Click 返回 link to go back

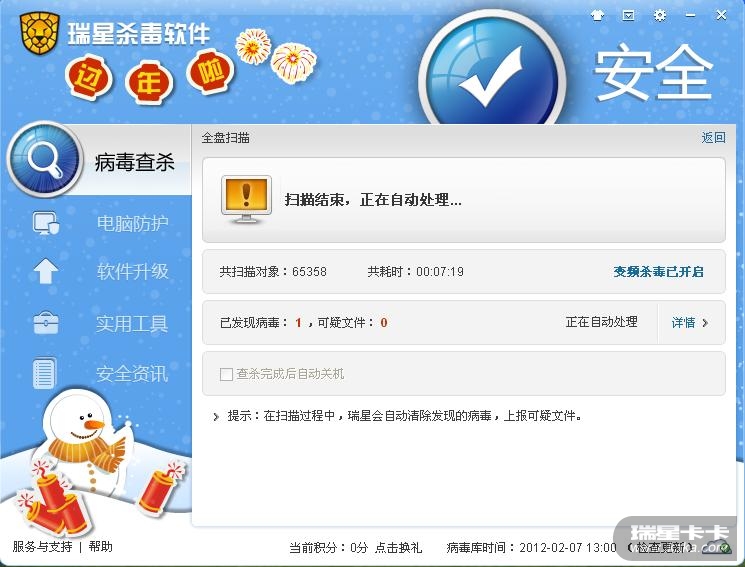(x=713, y=138)
